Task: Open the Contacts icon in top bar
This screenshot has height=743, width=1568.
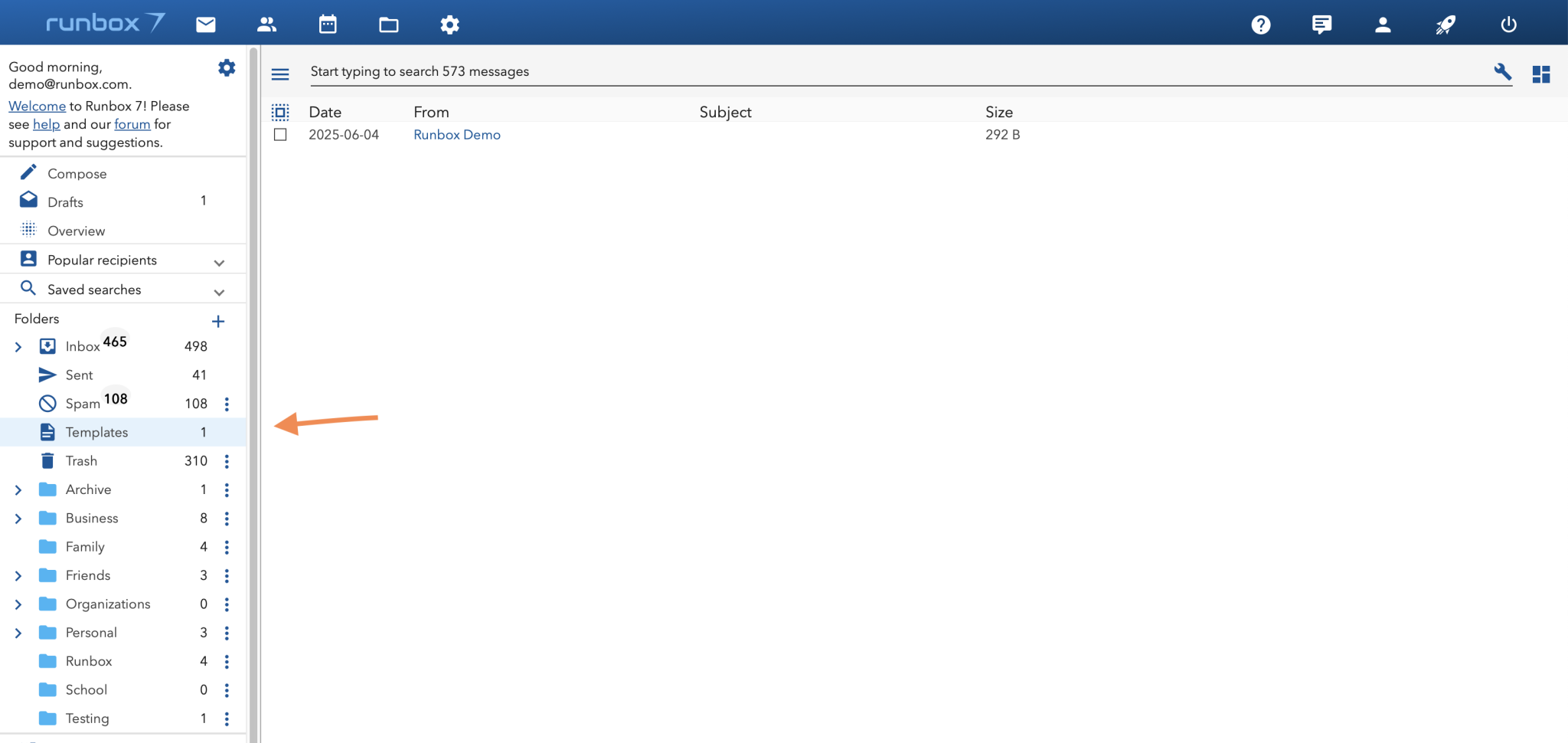Action: [x=266, y=25]
